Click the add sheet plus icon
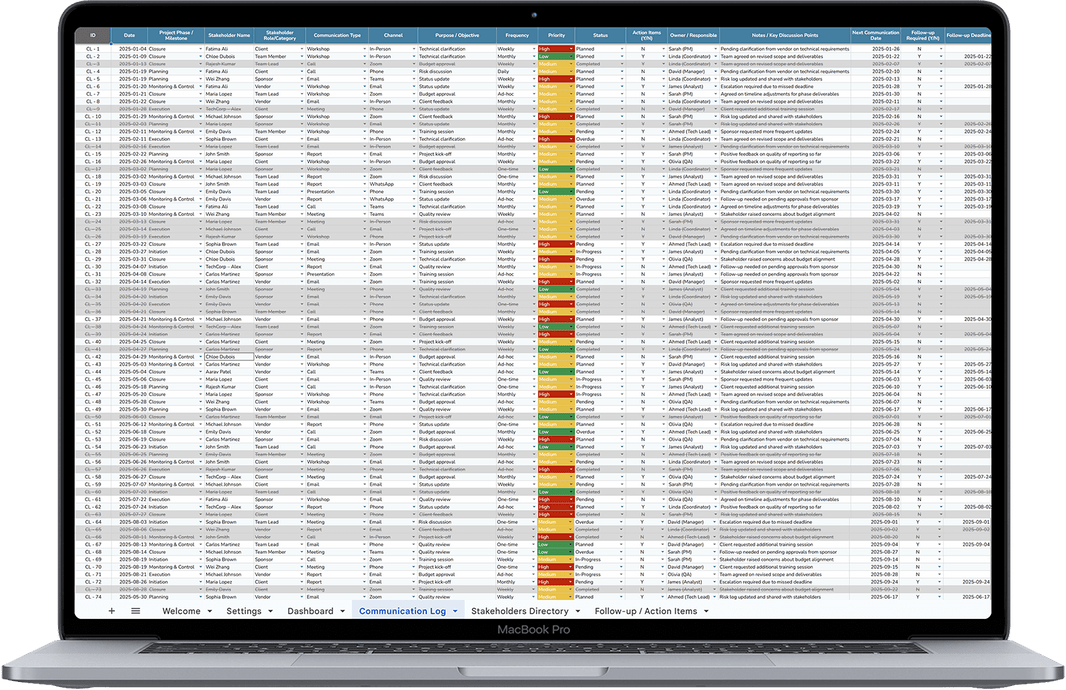This screenshot has width=1066, height=690. (x=111, y=611)
